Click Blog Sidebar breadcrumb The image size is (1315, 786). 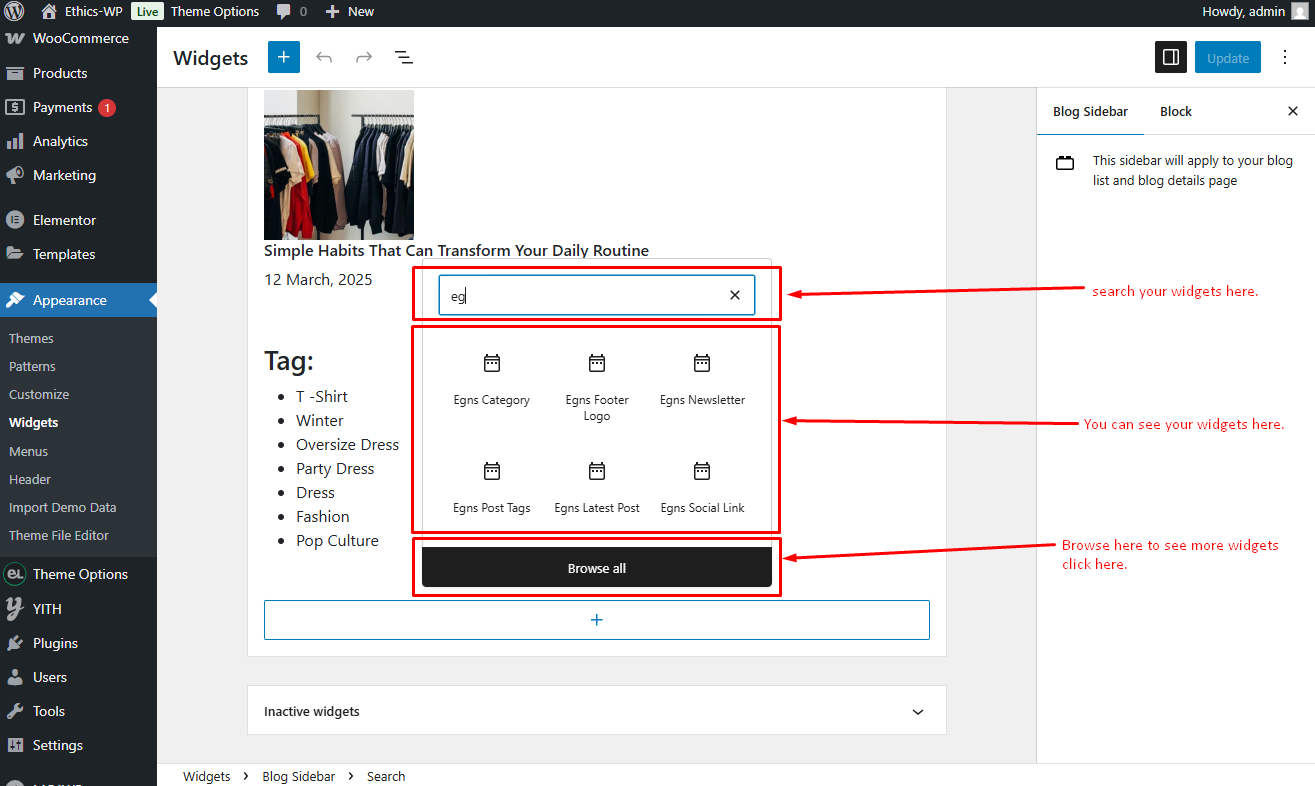tap(299, 776)
